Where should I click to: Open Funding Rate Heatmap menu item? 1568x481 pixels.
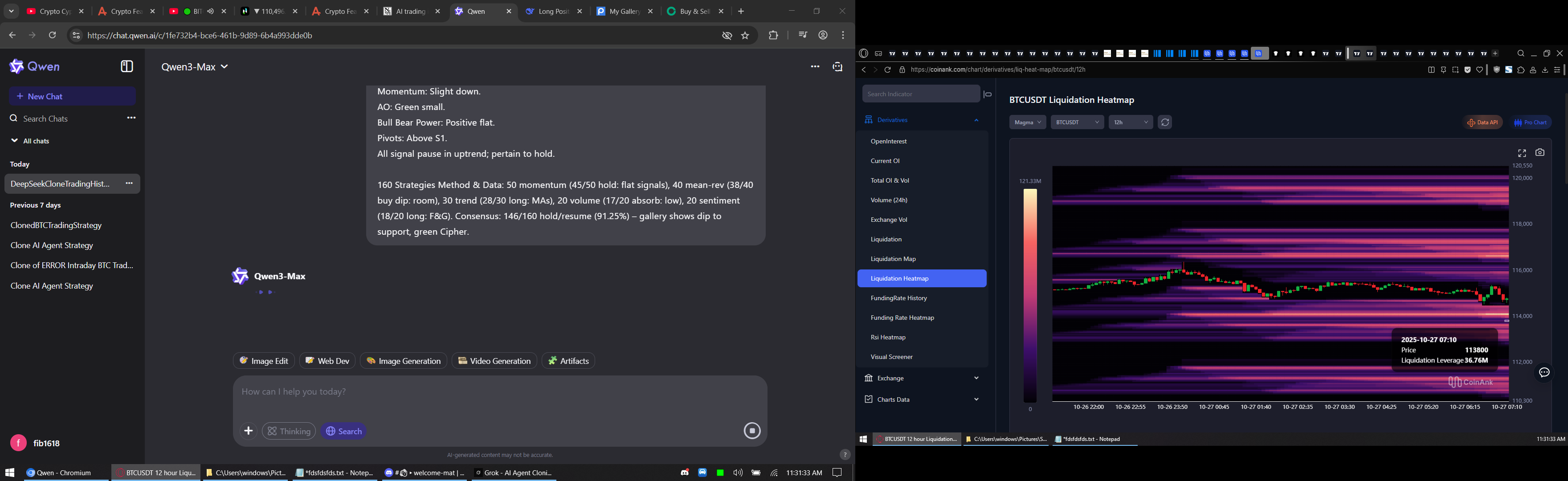click(902, 318)
